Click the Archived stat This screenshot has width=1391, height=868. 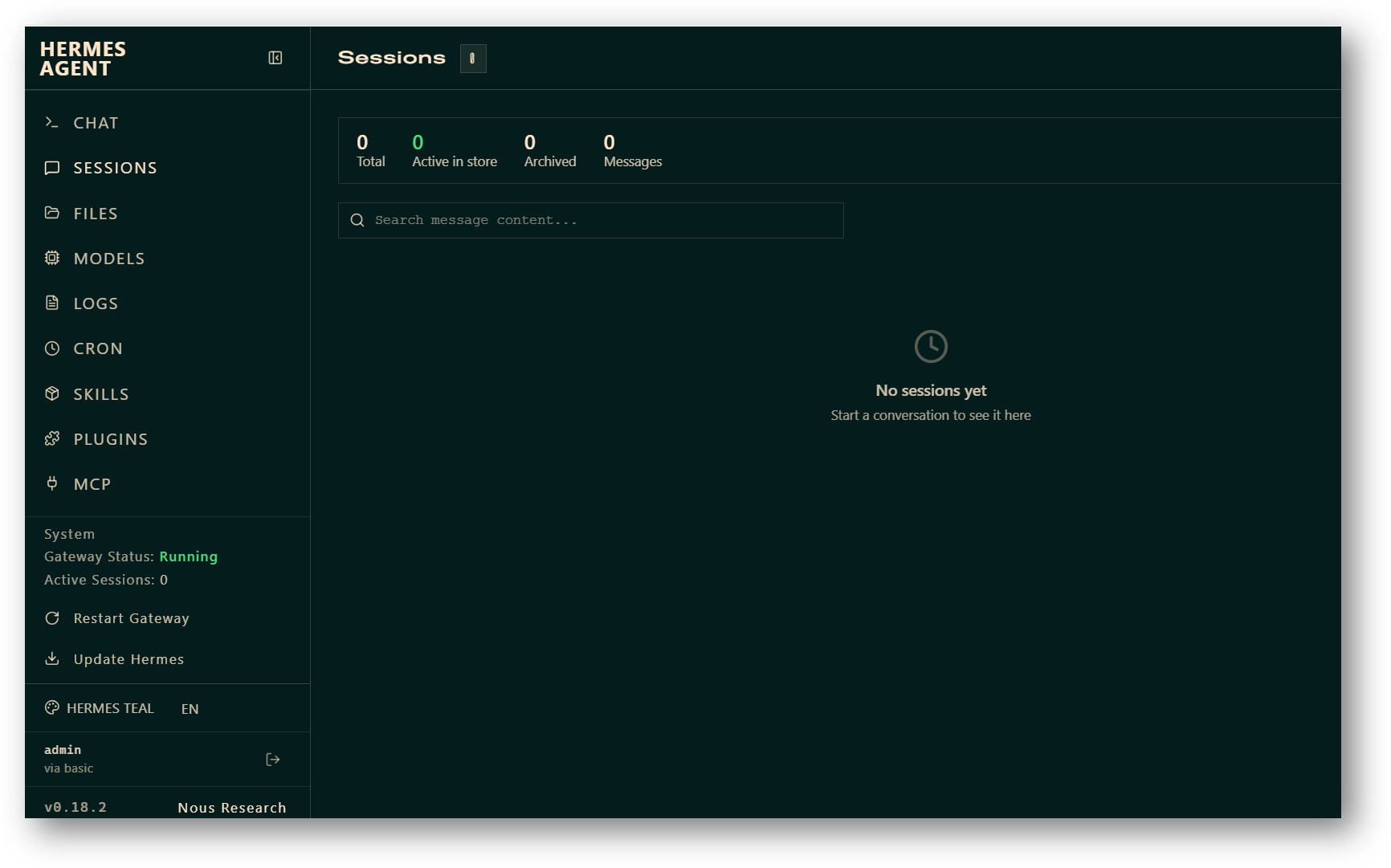tap(550, 151)
